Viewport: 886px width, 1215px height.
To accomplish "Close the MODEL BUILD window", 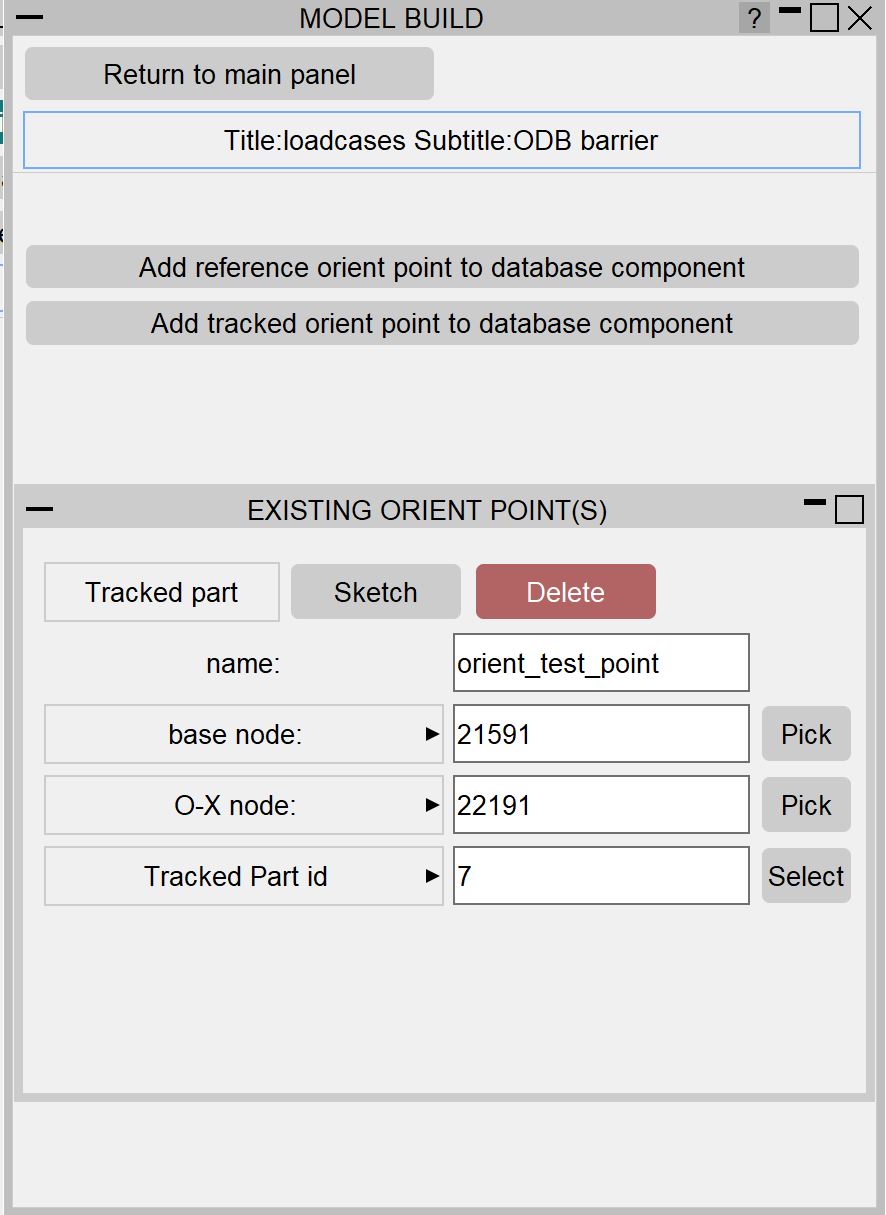I will (860, 18).
